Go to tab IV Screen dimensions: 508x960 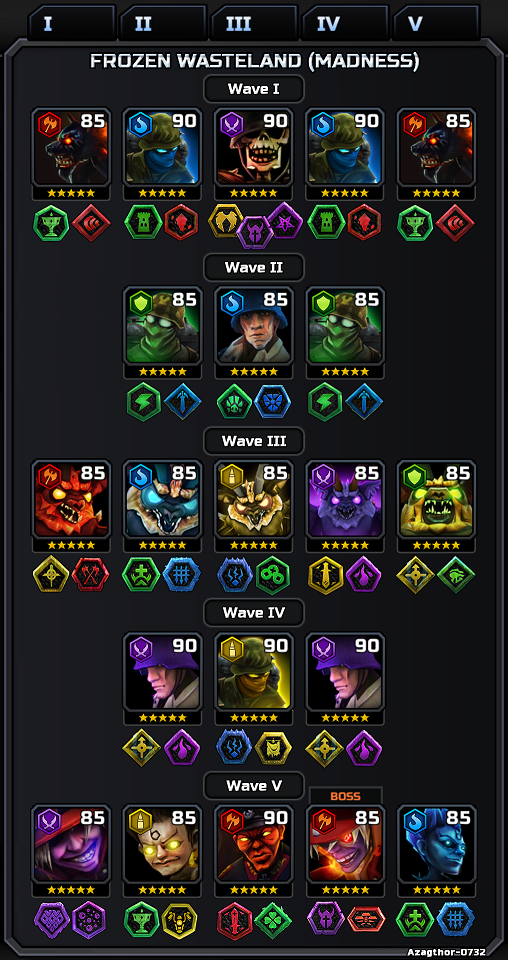coord(345,23)
